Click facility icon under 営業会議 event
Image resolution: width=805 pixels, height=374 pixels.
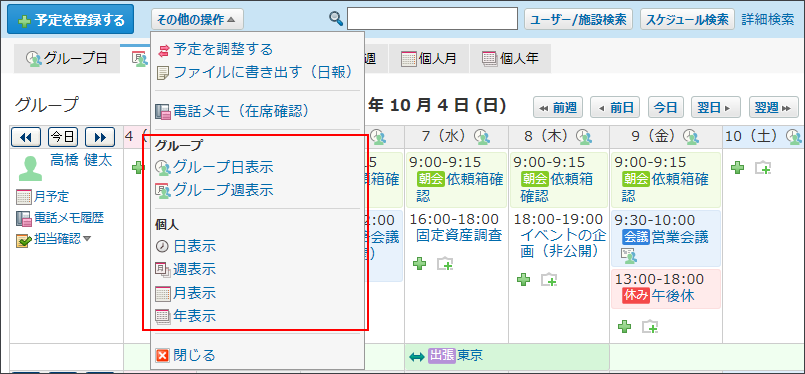pyautogui.click(x=629, y=255)
